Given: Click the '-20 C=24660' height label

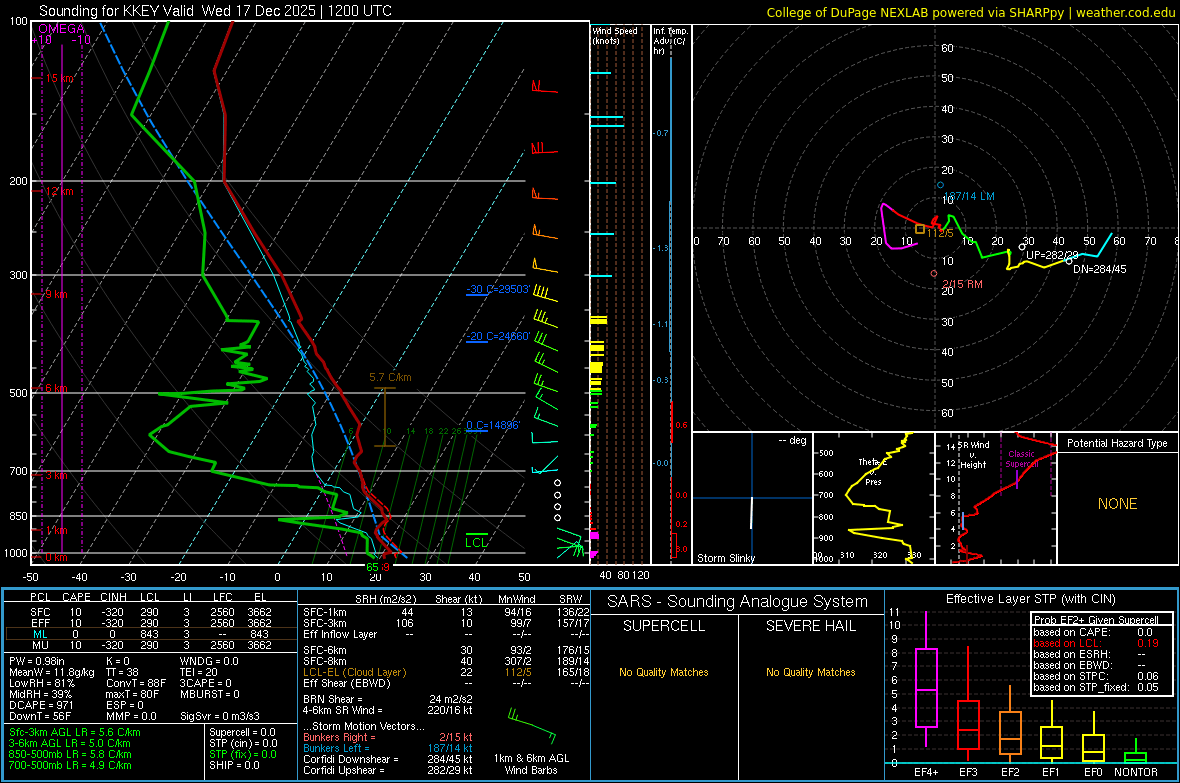Looking at the screenshot, I should tap(497, 337).
